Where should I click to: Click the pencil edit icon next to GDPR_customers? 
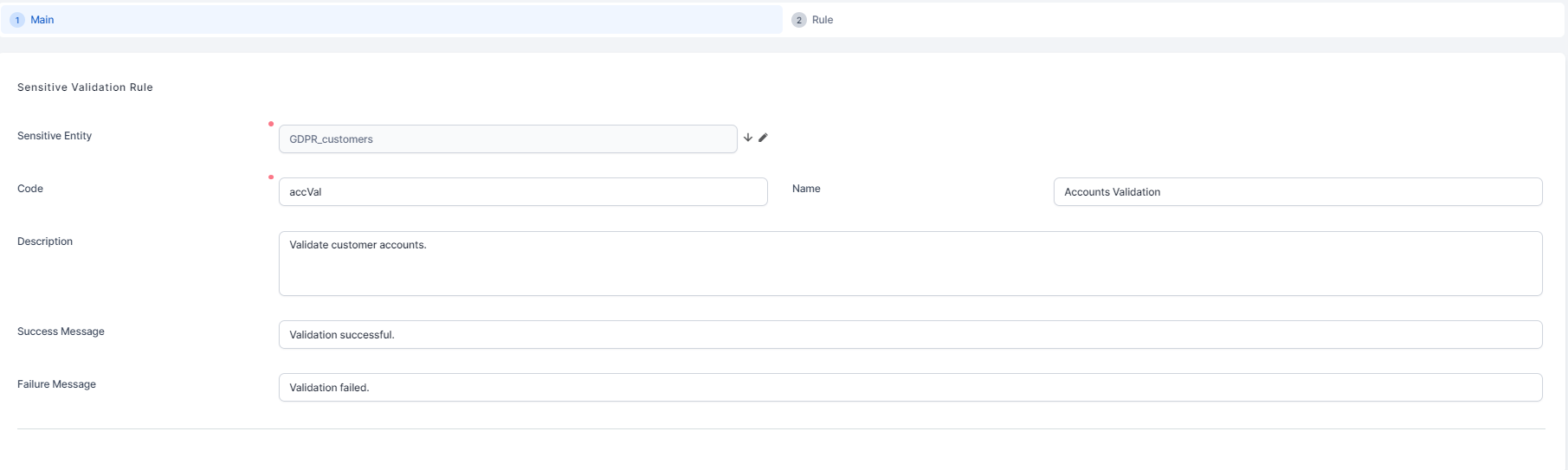(763, 138)
